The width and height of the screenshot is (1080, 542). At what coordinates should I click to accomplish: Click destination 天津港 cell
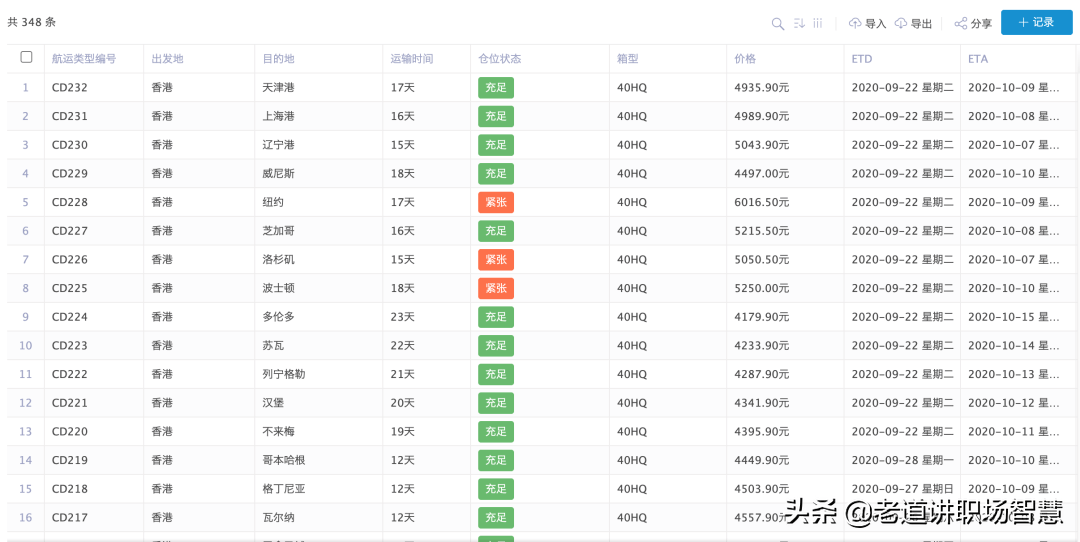point(319,87)
